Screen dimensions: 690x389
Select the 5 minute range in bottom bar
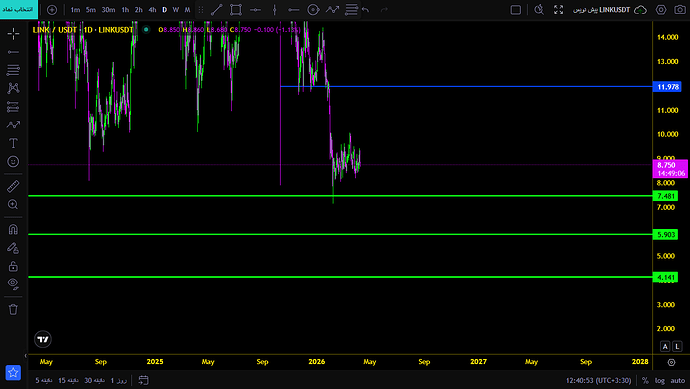tap(44, 380)
